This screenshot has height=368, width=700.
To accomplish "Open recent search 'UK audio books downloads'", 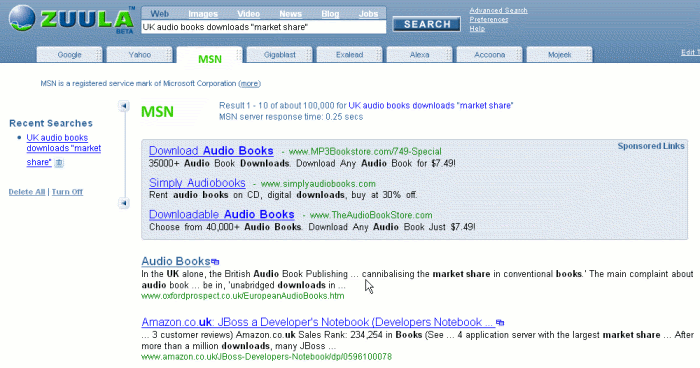I will coord(63,149).
